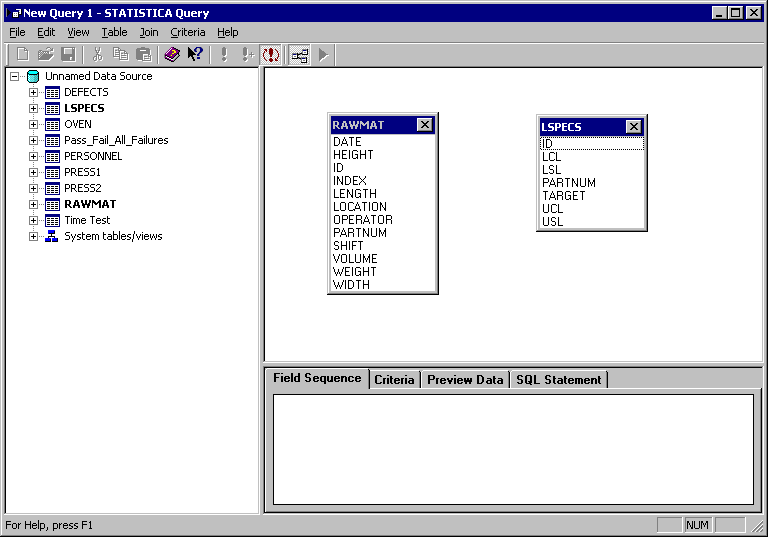This screenshot has height=537, width=768.
Task: Select PARTNUM field in RAWMAT table
Action: (x=360, y=233)
